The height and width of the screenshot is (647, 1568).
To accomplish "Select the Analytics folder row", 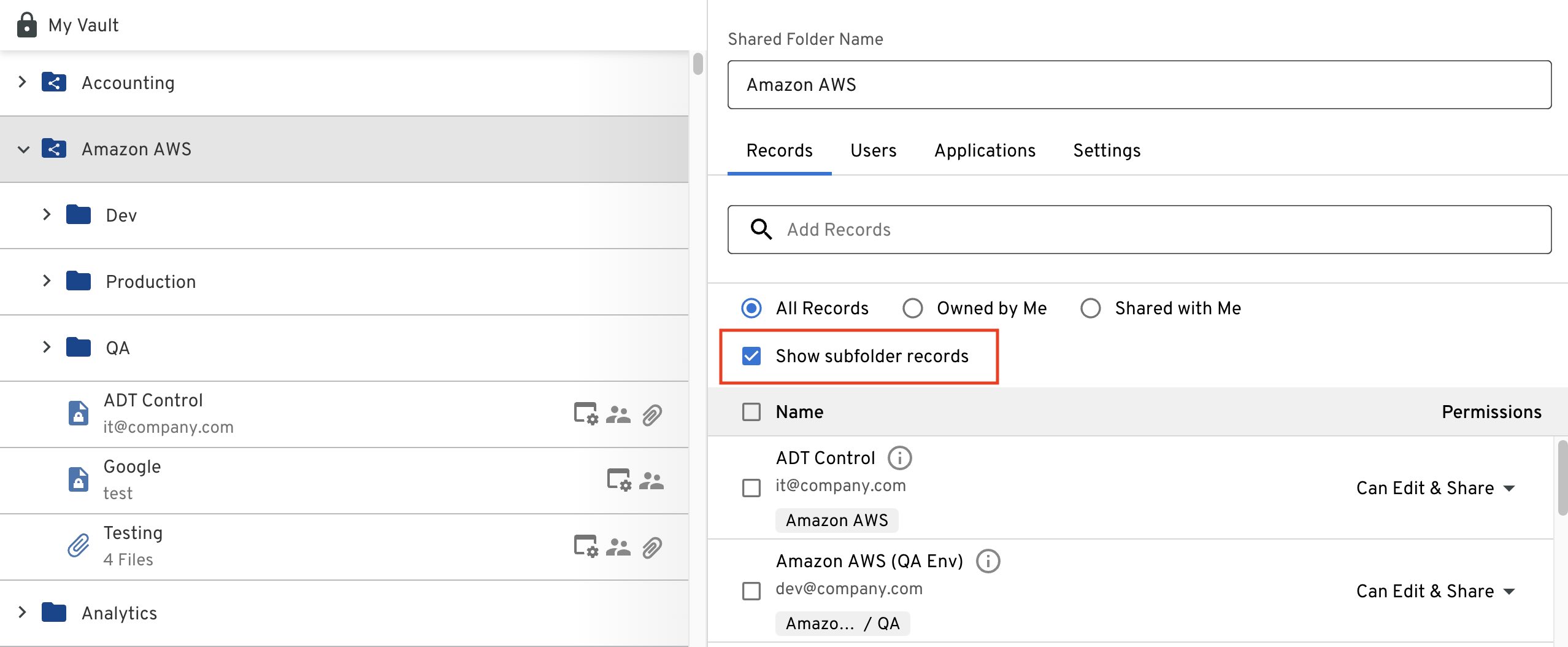I will [344, 613].
